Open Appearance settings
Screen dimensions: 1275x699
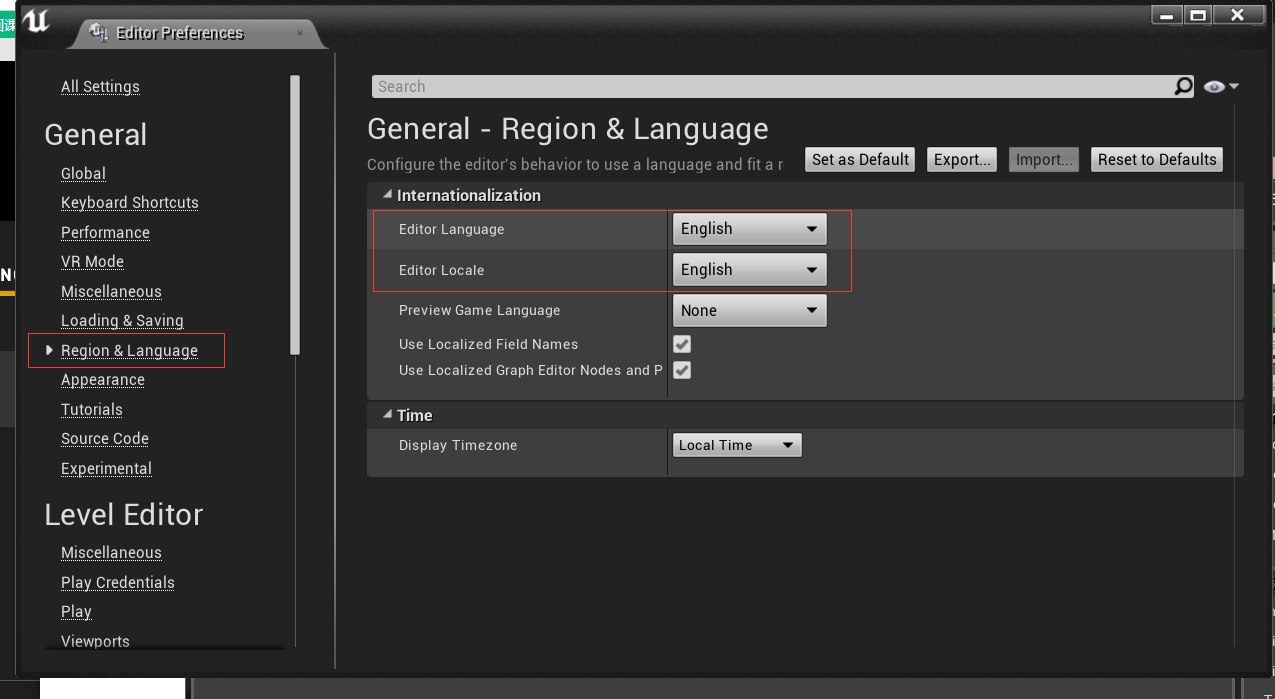pos(103,380)
